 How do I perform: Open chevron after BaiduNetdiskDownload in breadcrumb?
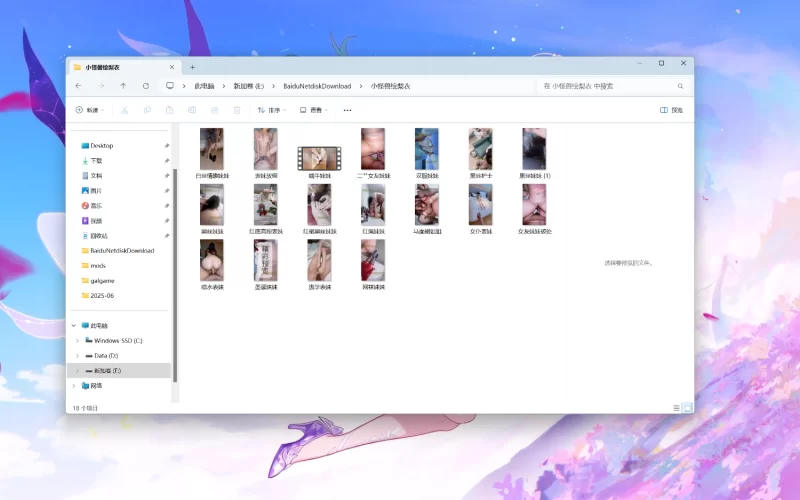pyautogui.click(x=361, y=86)
